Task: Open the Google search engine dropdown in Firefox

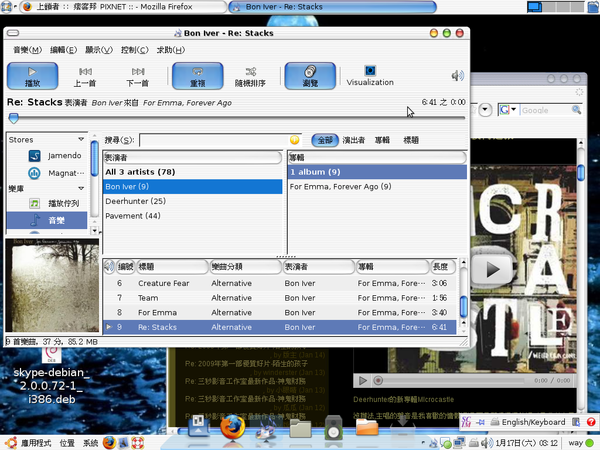Action: tap(507, 110)
